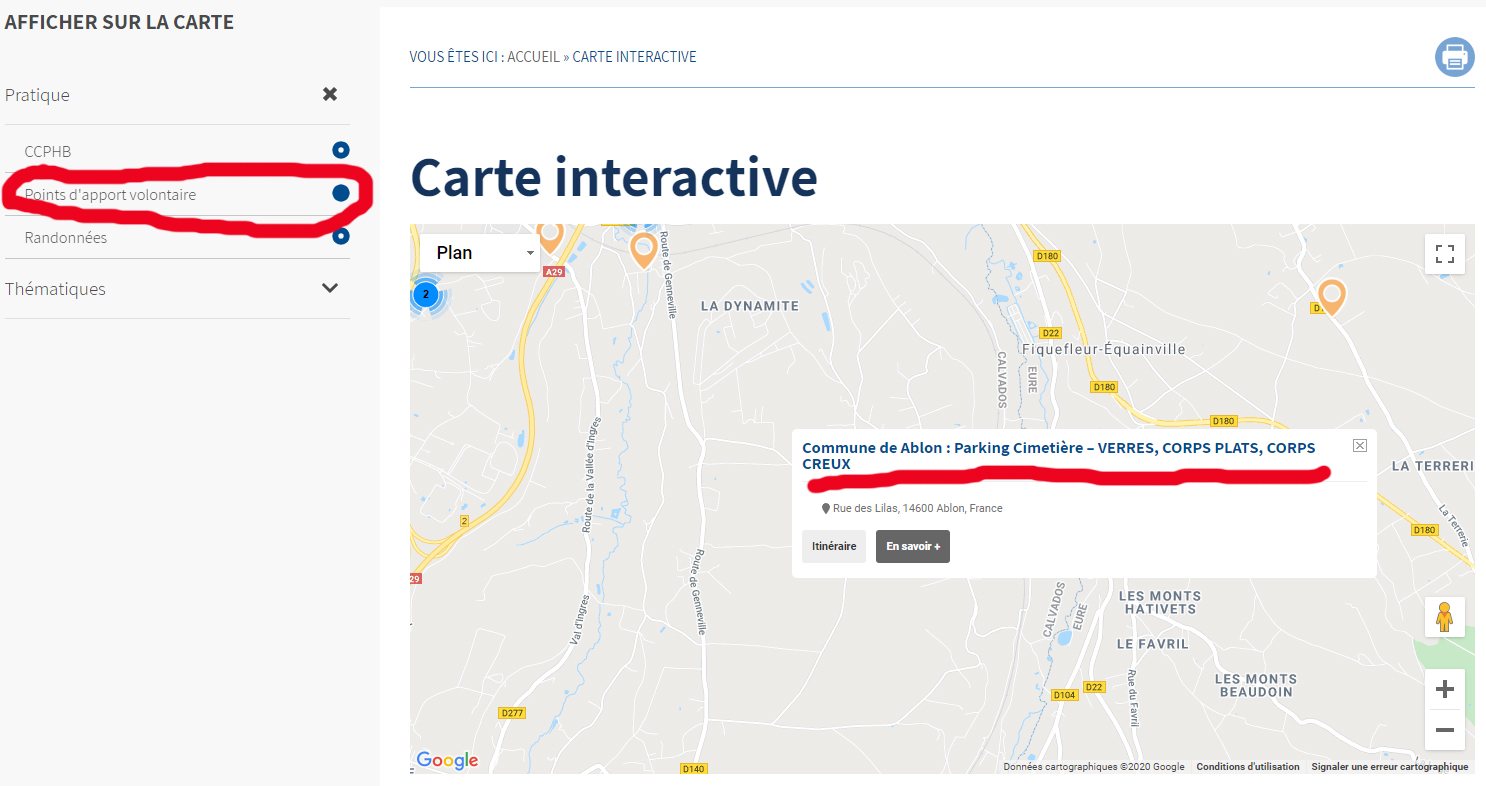Click the Street View pegman icon
Screen dimensions: 1486x786
pyautogui.click(x=1444, y=617)
